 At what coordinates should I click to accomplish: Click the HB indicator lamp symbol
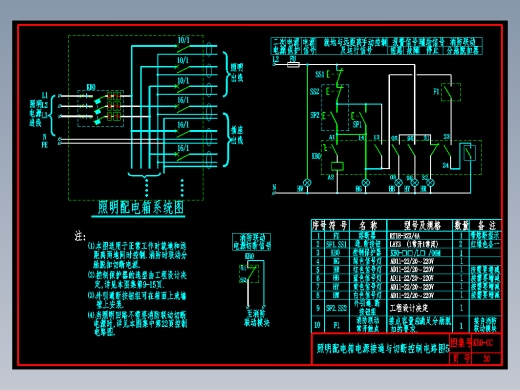click(398, 183)
